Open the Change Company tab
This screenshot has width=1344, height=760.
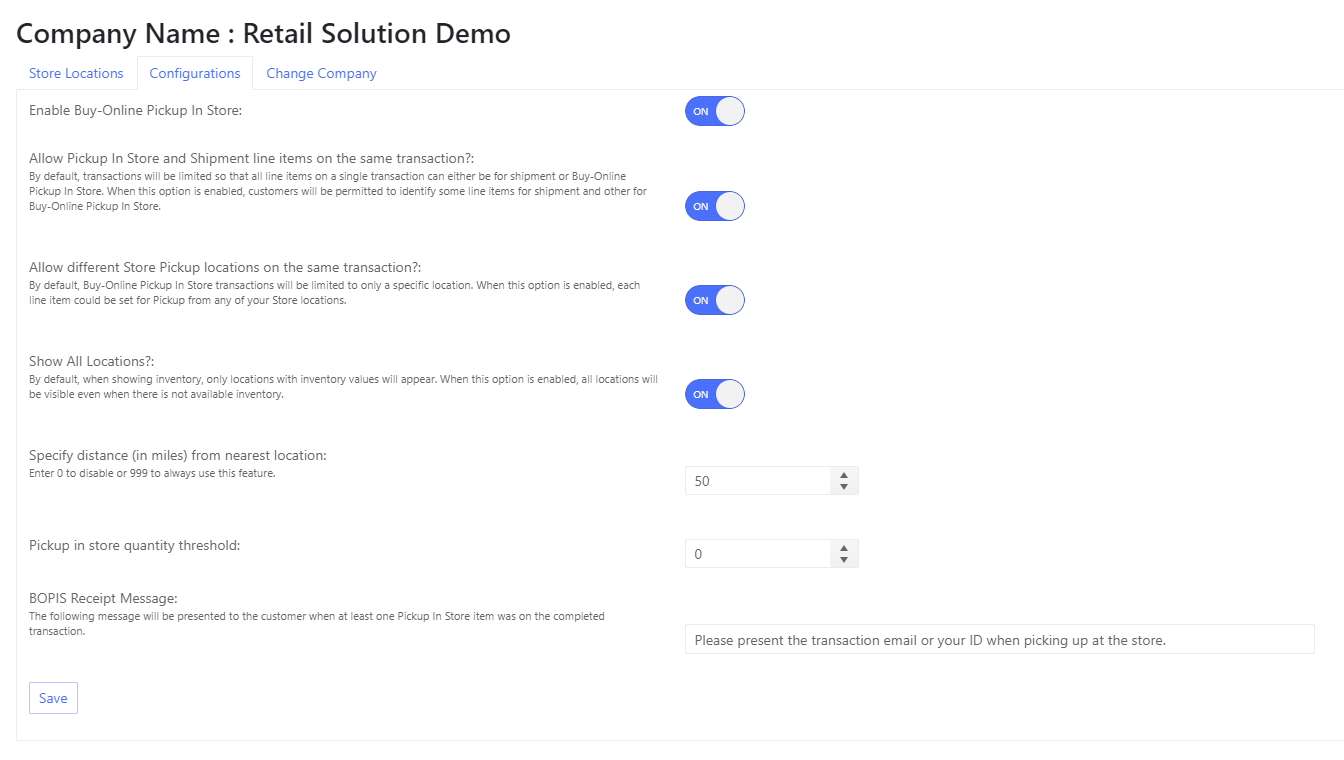[321, 72]
